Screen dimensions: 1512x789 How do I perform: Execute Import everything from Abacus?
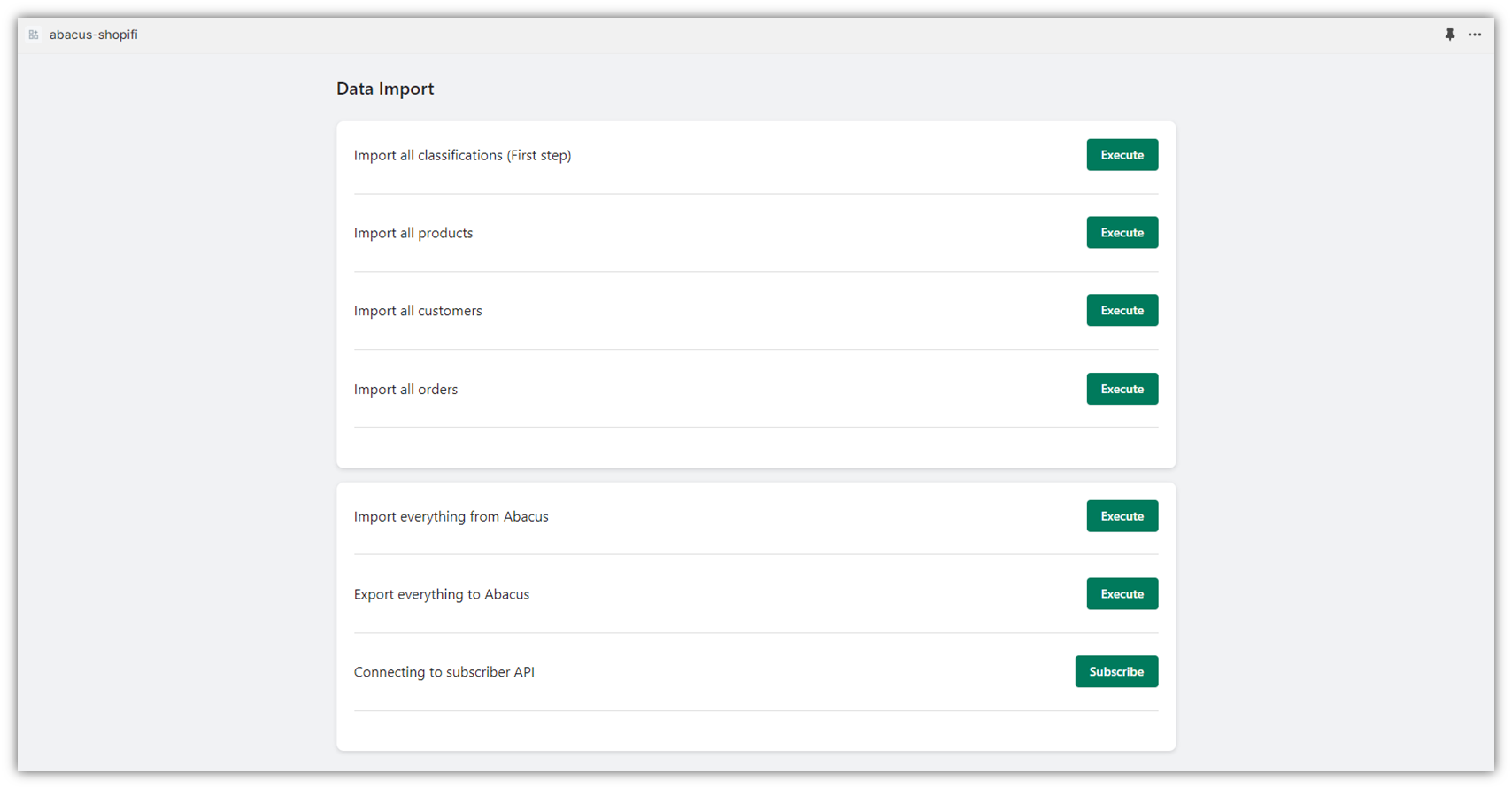[1122, 516]
